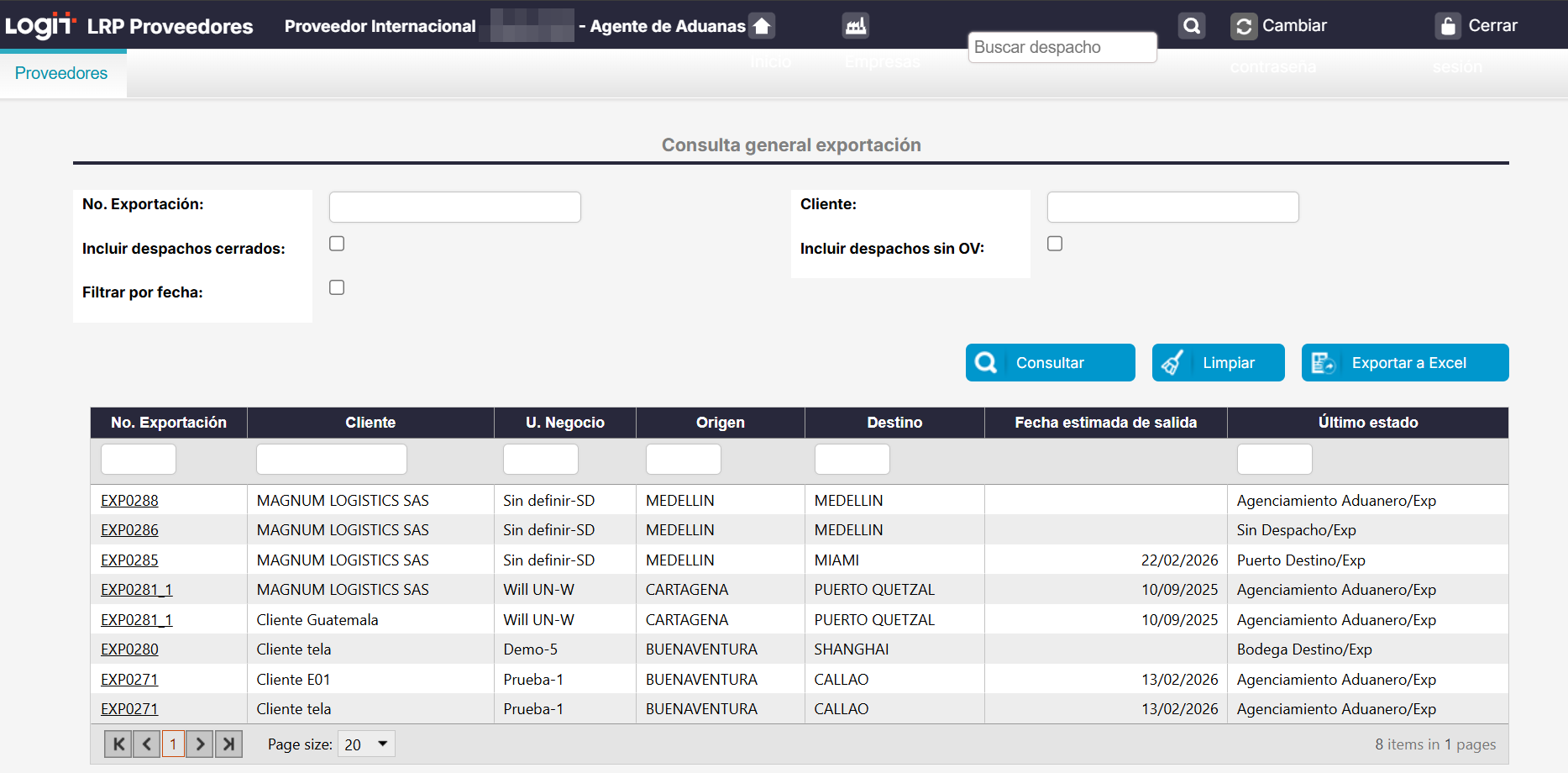Viewport: 1568px width, 773px height.
Task: Open the Empresas factory icon
Action: point(855,26)
